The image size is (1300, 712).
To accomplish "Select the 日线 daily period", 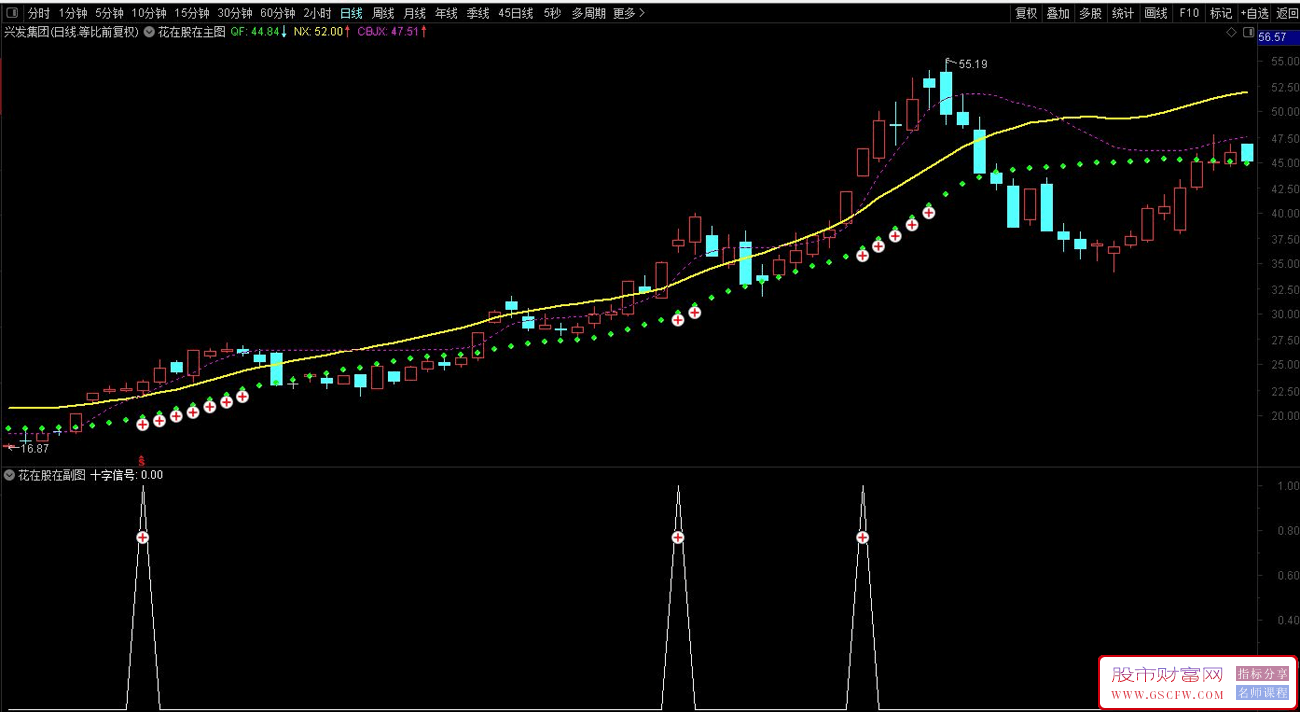I will click(x=351, y=13).
